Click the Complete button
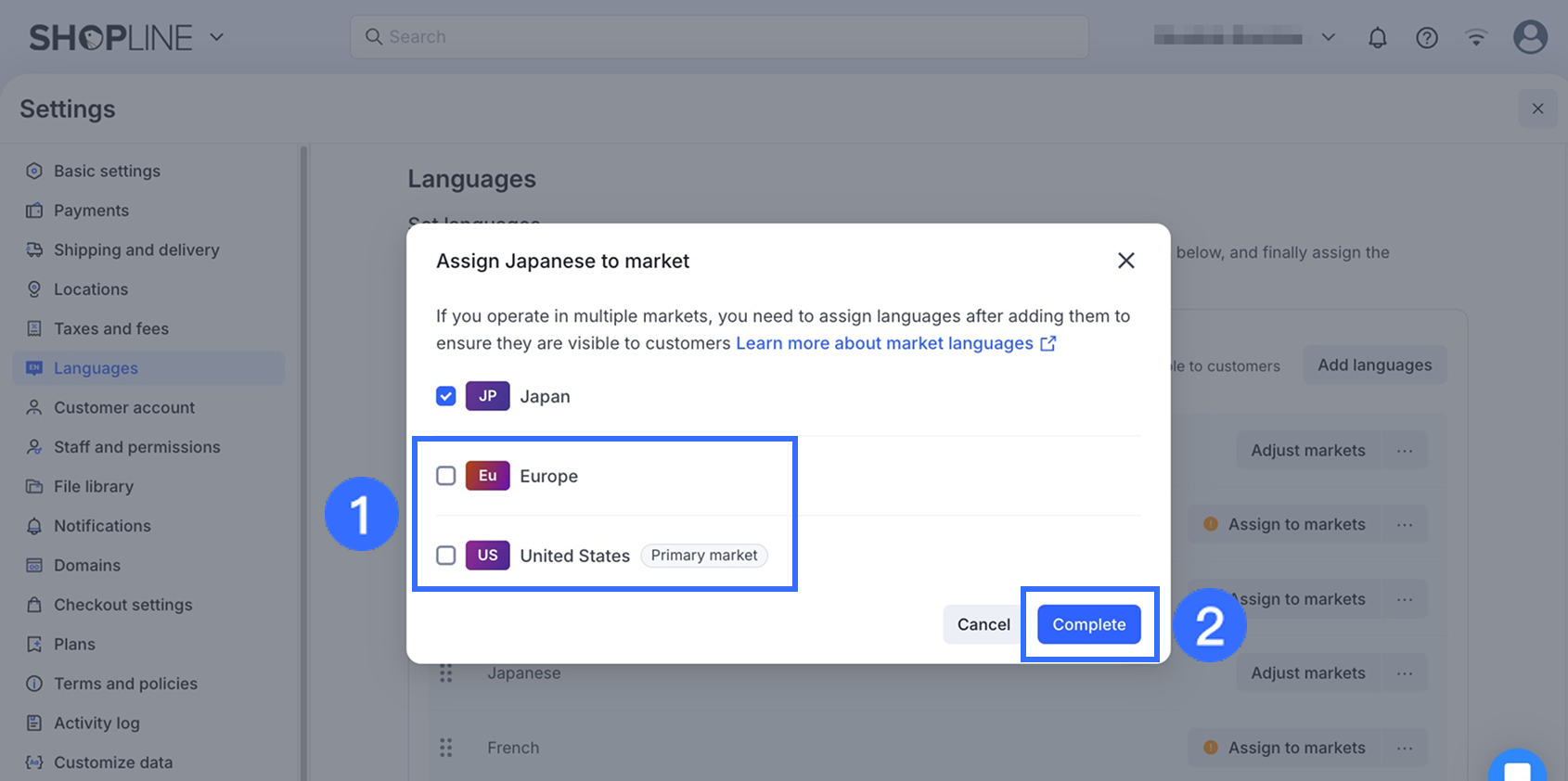 tap(1089, 624)
